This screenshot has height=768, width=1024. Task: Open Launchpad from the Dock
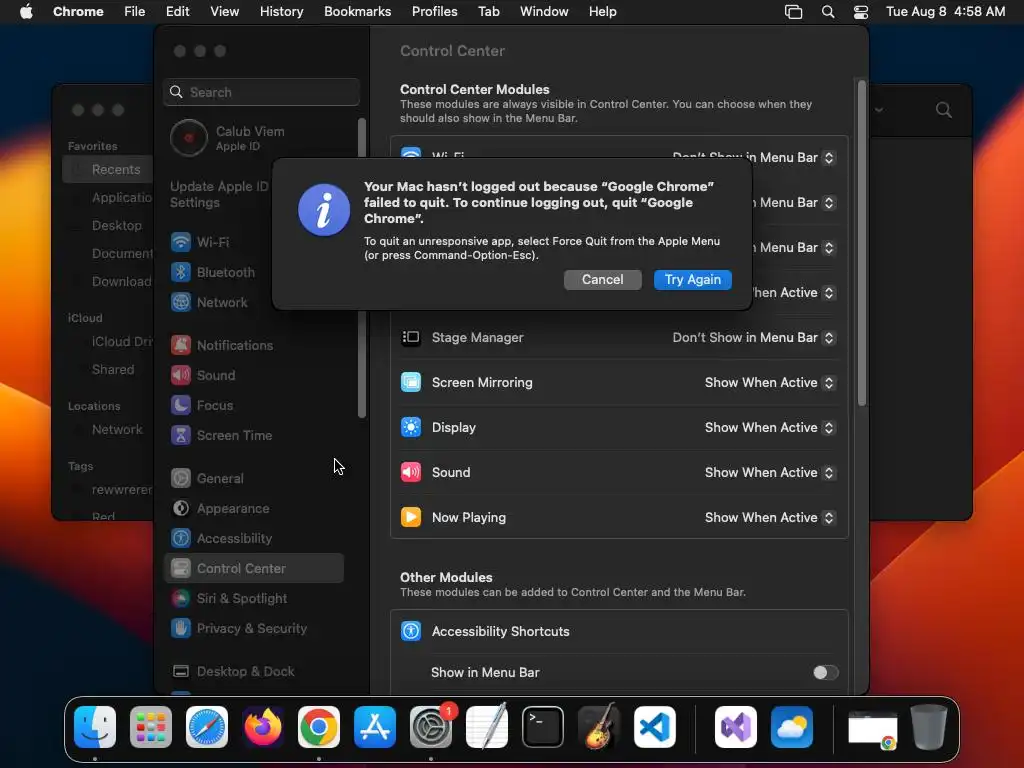pos(151,727)
